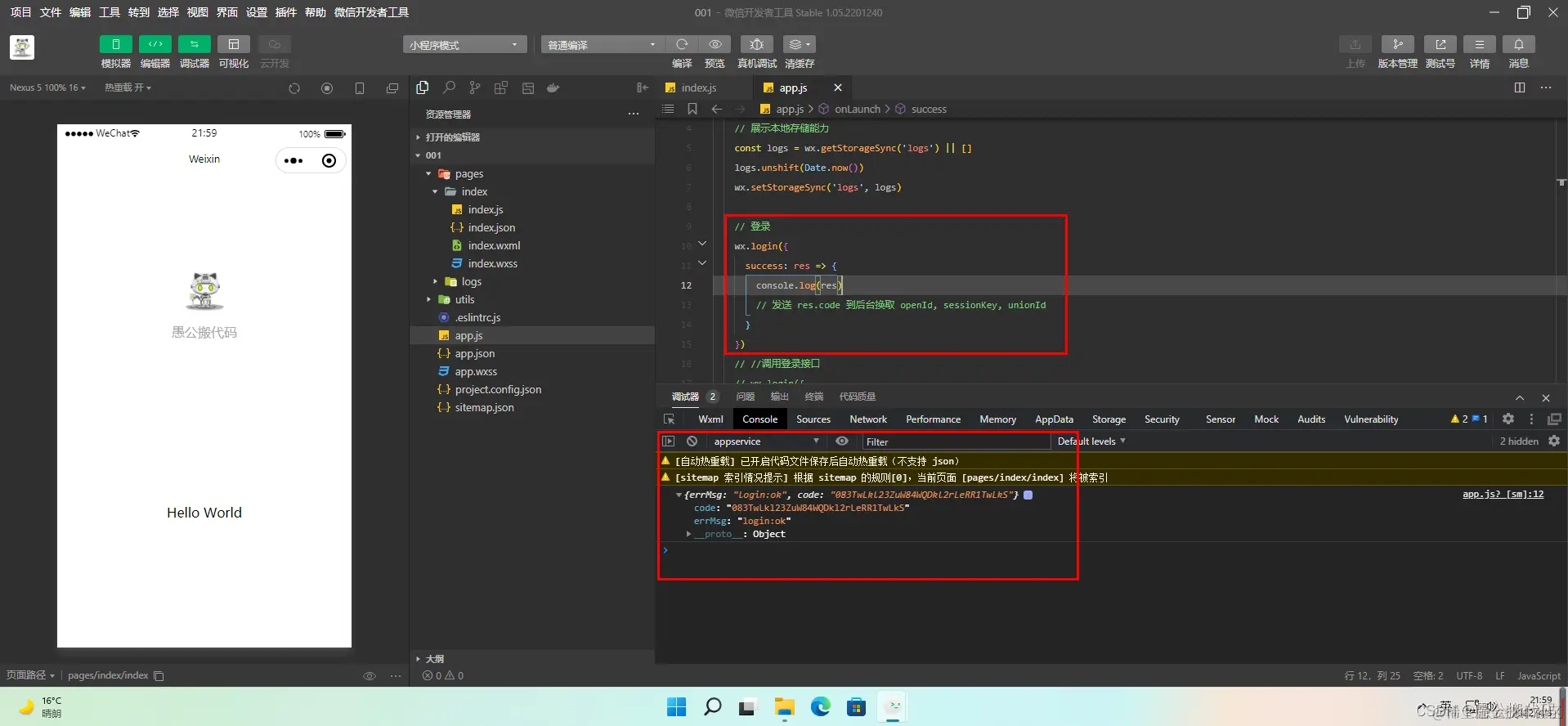Open the WeChat capsule menu dots

293,160
